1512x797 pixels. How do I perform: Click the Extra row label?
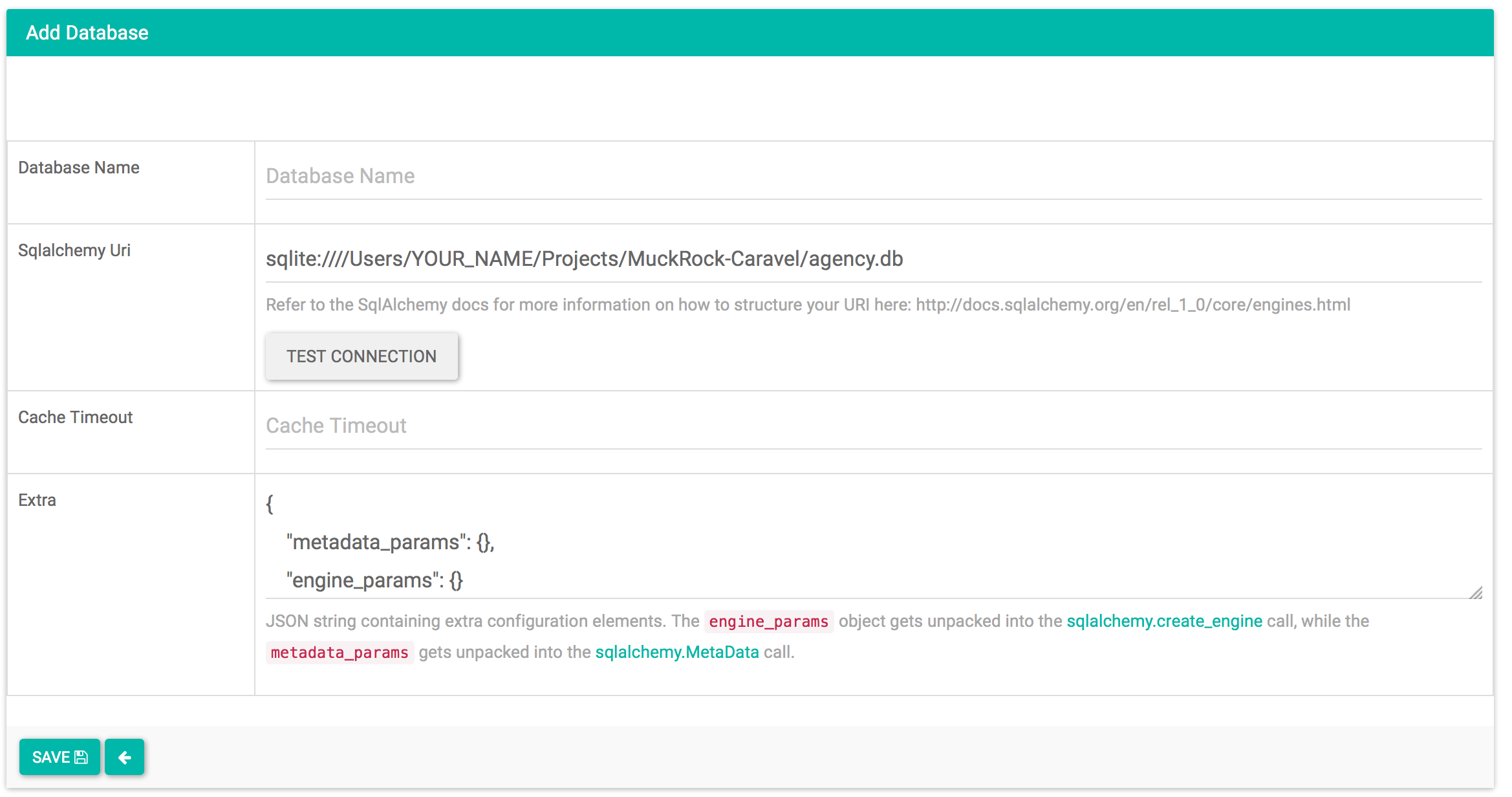(37, 500)
